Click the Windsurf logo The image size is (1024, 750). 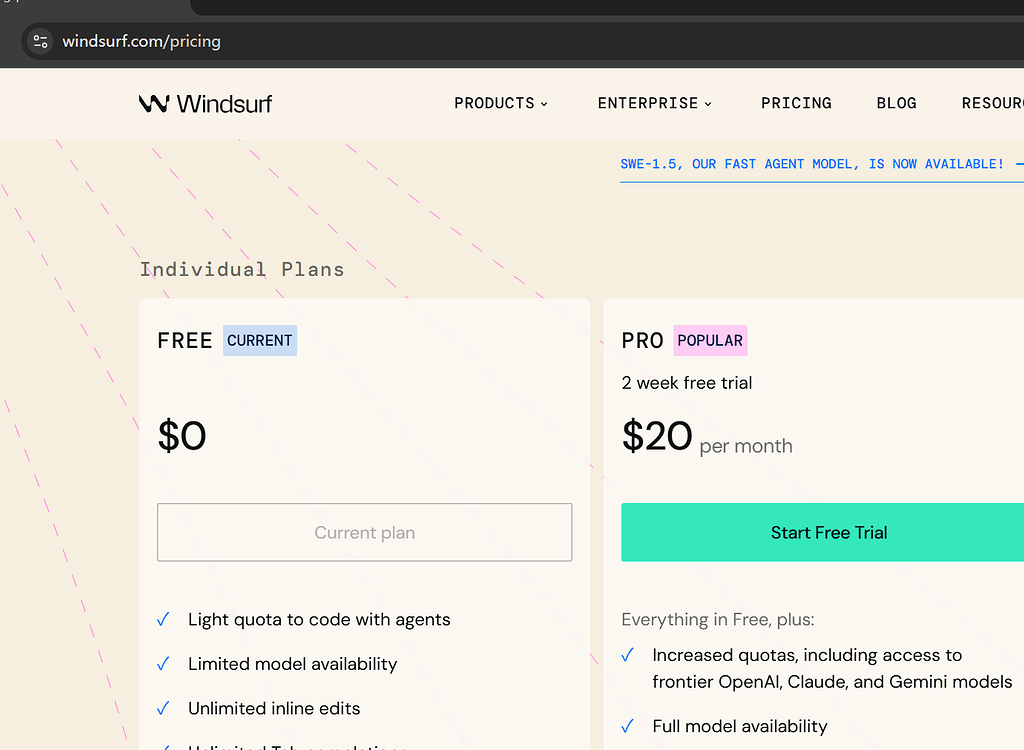[205, 103]
